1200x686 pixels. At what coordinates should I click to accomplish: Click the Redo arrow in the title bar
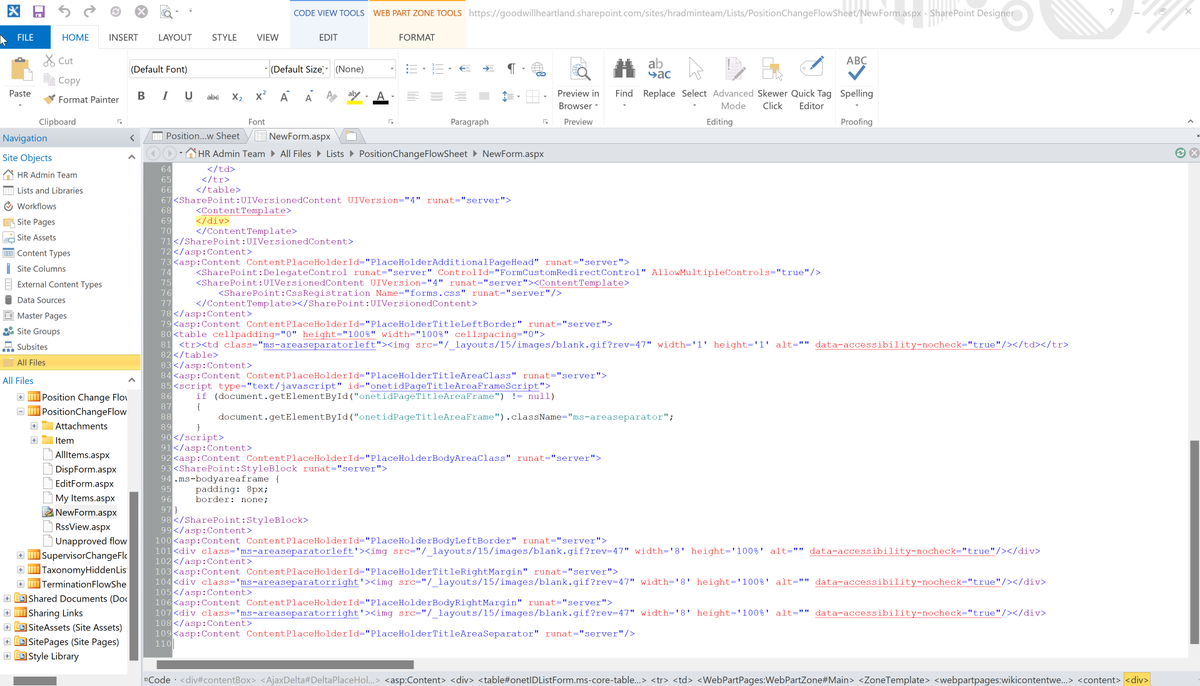pos(91,13)
